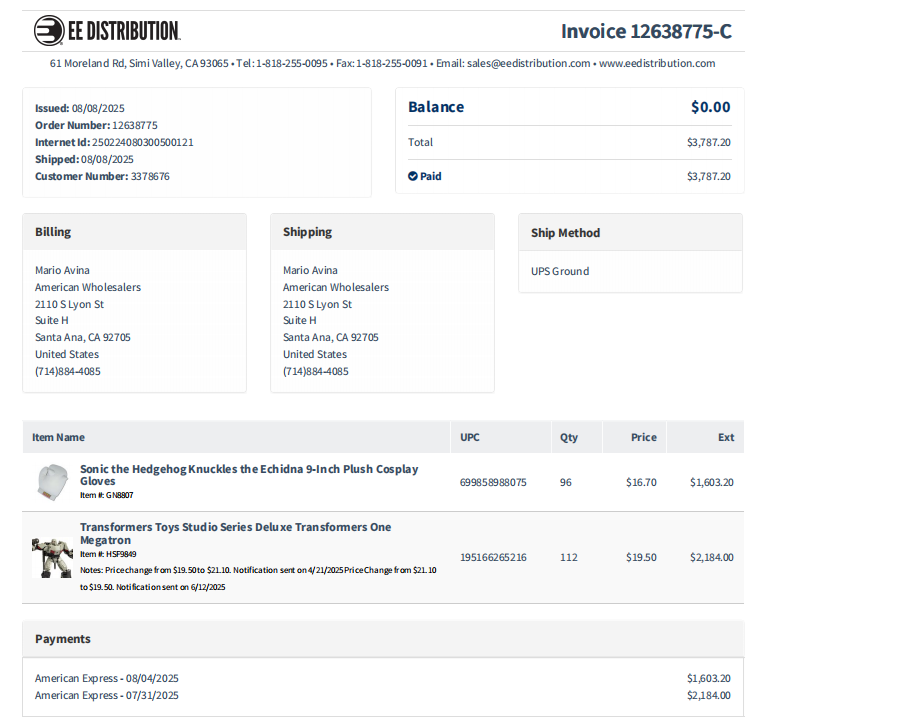Screen dimensions: 921x720
Task: Click the sales@eedistribution.com email address
Action: click(529, 63)
